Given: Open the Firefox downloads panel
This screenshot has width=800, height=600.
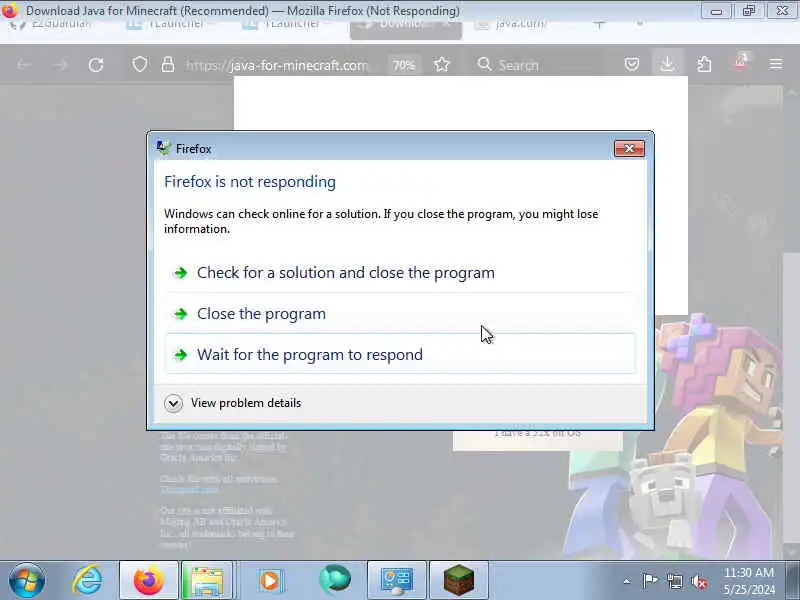Looking at the screenshot, I should (667, 64).
